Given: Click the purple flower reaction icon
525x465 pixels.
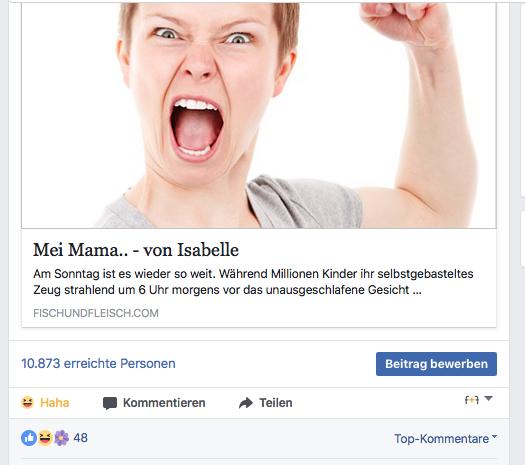Looking at the screenshot, I should [61, 438].
